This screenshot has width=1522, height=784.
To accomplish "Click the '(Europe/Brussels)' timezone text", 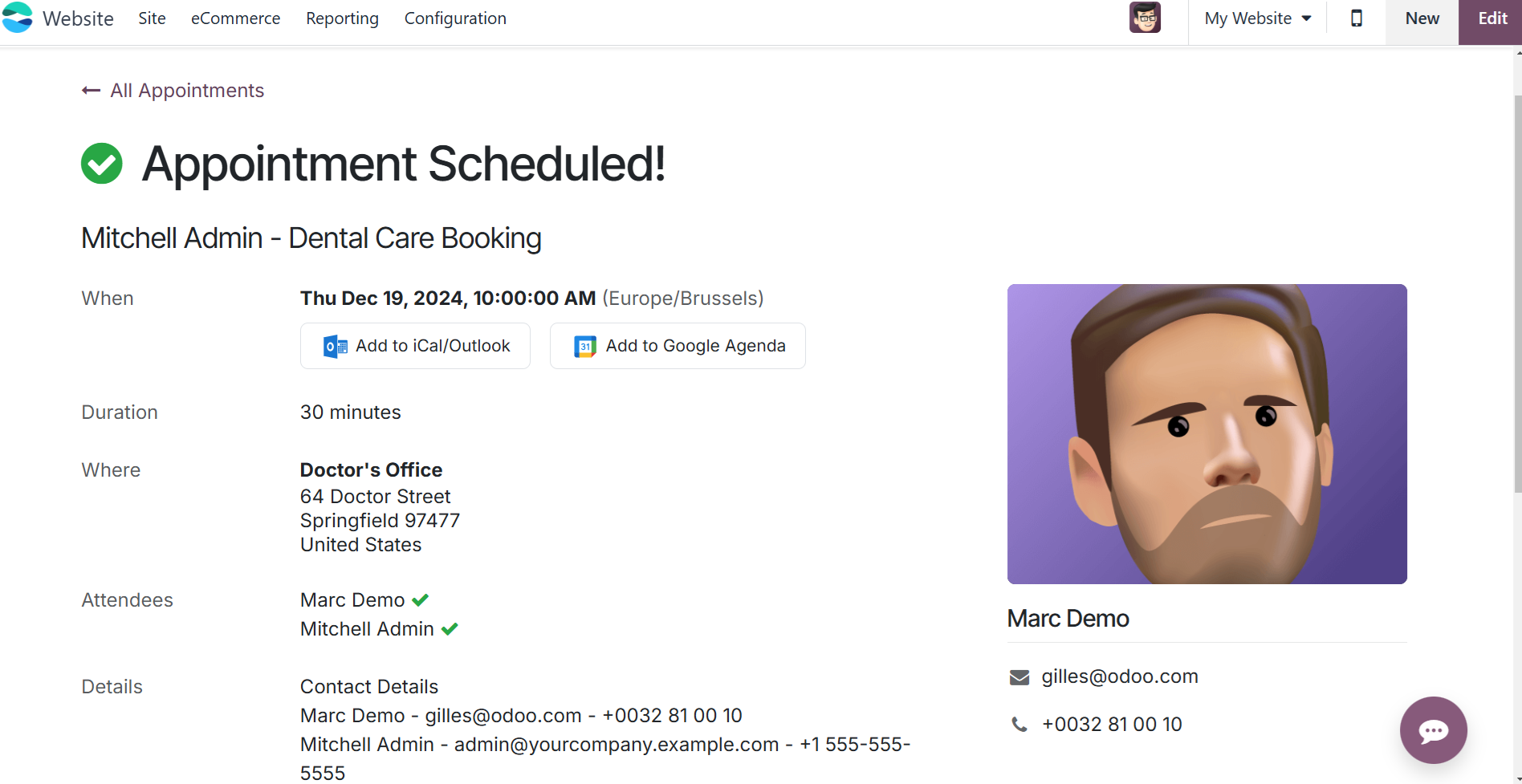I will [683, 299].
